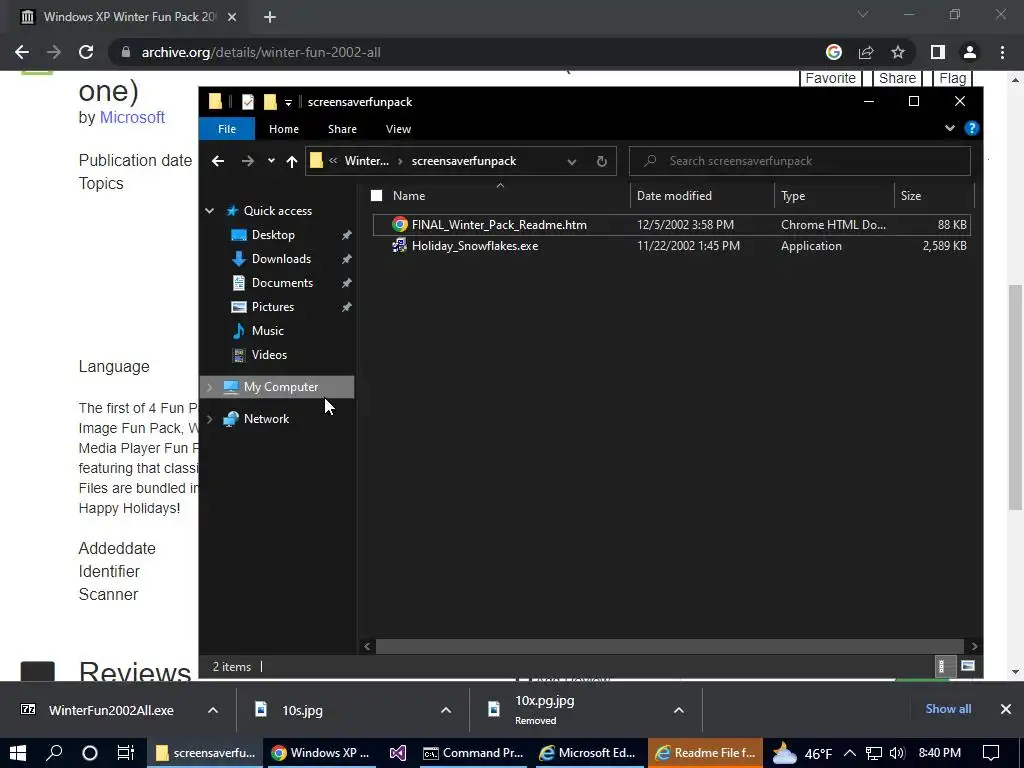Click the Holiday_Snowflakes.exe installer icon

pyautogui.click(x=399, y=246)
